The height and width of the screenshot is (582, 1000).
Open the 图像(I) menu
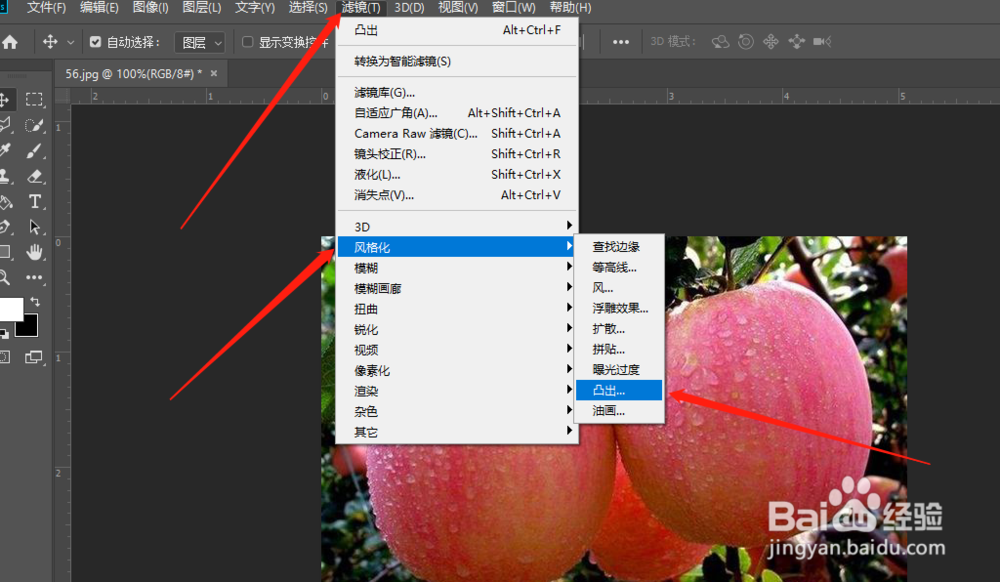click(x=151, y=8)
